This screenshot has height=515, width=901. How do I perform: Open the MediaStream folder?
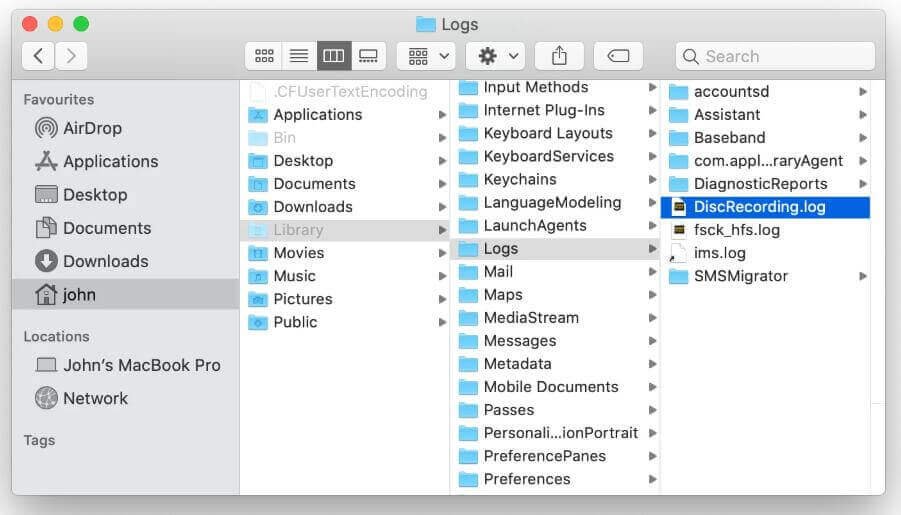556,317
